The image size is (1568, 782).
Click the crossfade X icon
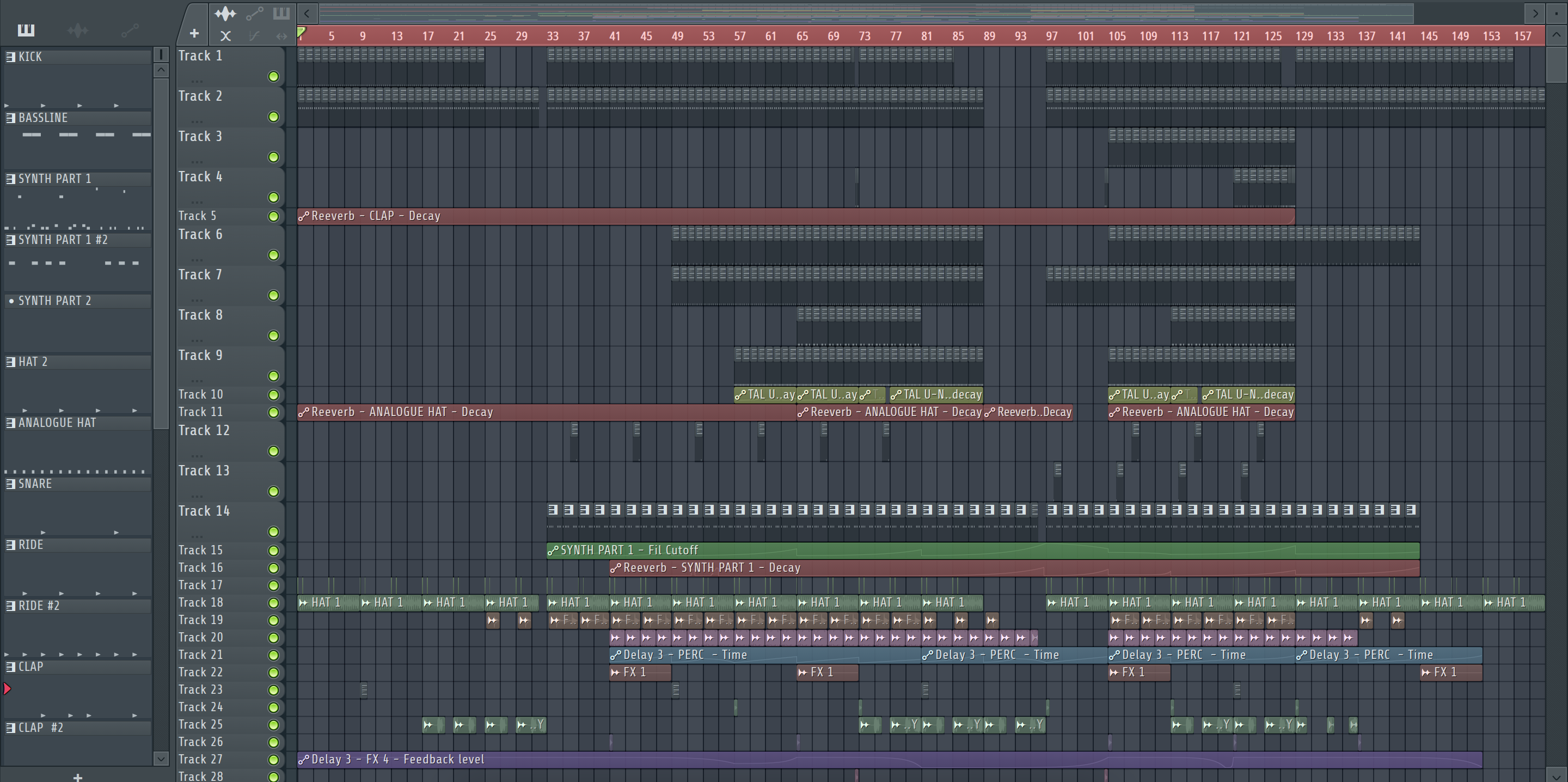(225, 36)
